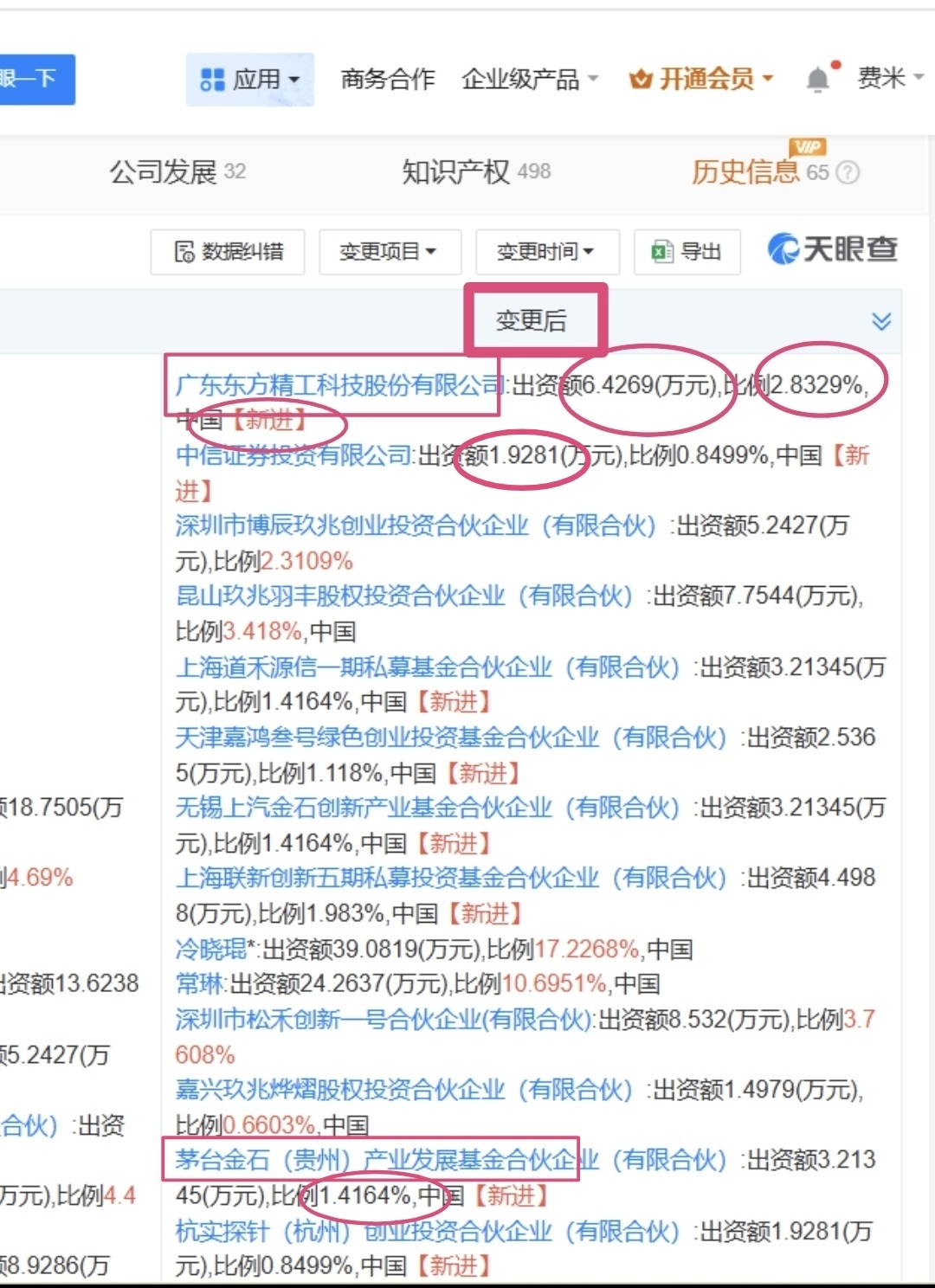
Task: Click the notification bell icon
Action: [x=817, y=80]
